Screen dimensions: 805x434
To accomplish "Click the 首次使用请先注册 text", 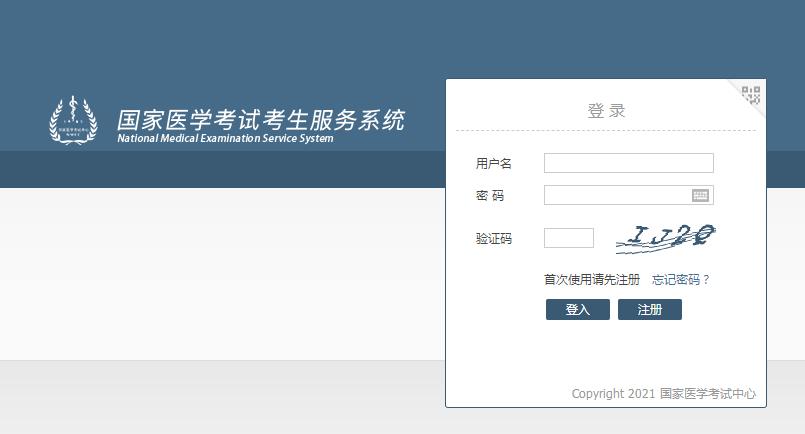I will (591, 280).
